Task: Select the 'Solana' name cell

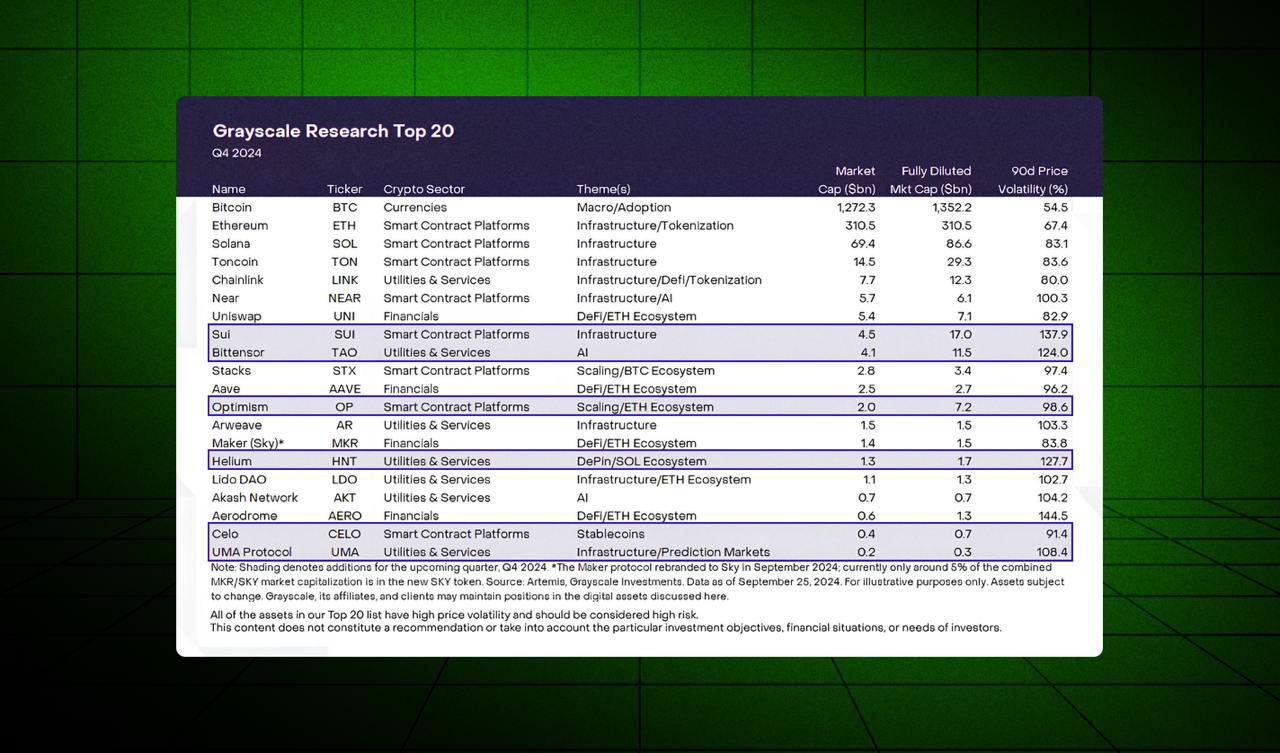Action: coord(231,243)
